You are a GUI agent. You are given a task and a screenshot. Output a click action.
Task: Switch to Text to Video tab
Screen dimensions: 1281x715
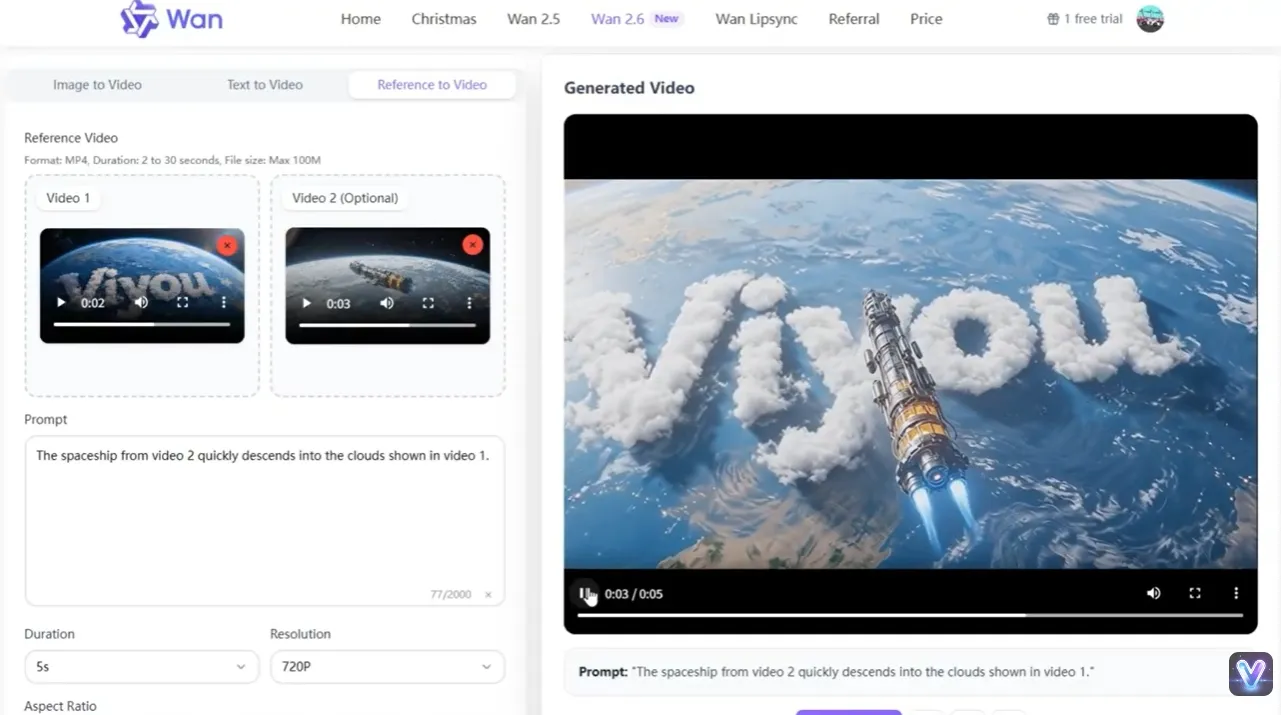point(264,85)
